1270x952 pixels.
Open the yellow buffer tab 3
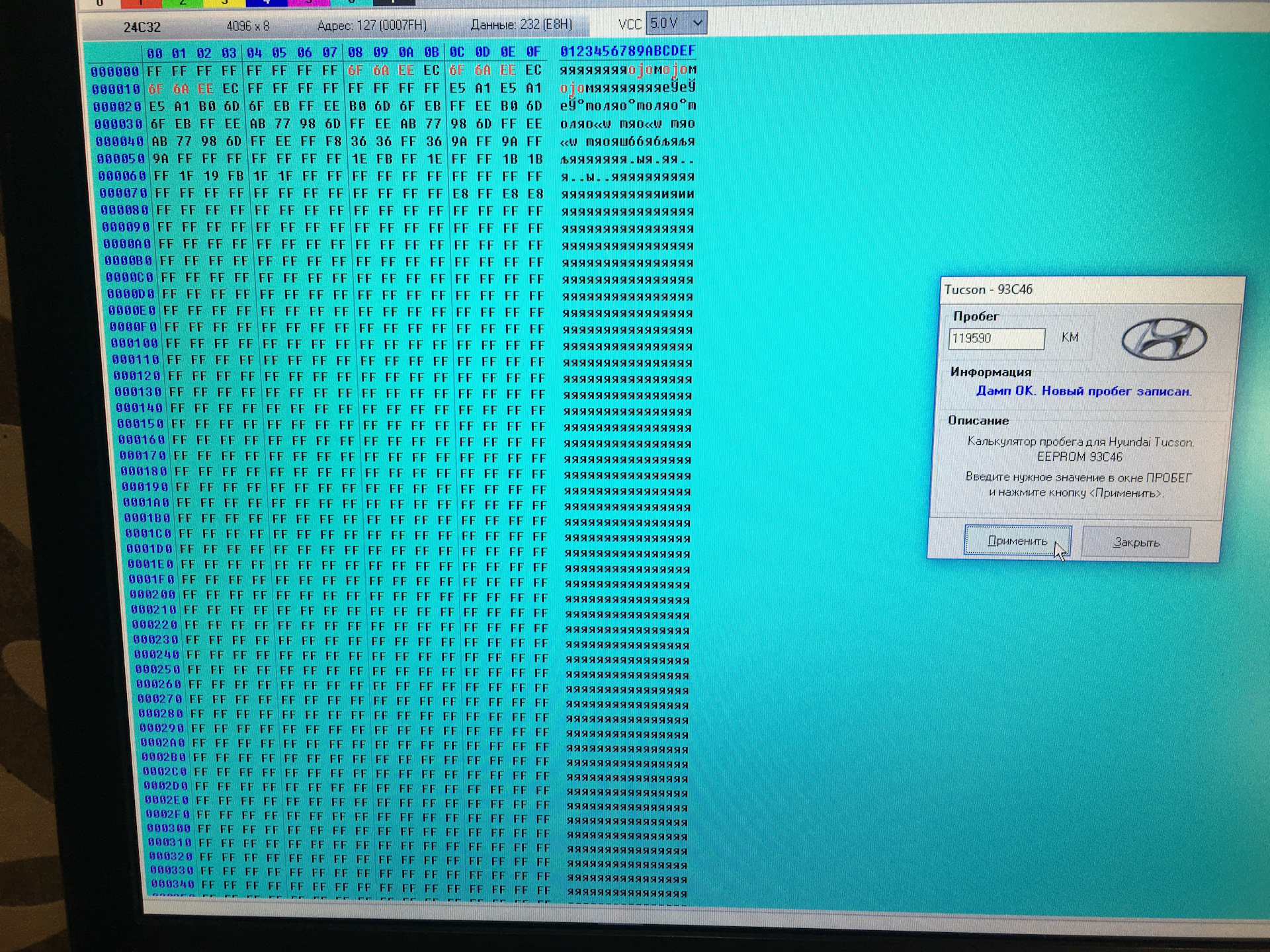[x=224, y=3]
